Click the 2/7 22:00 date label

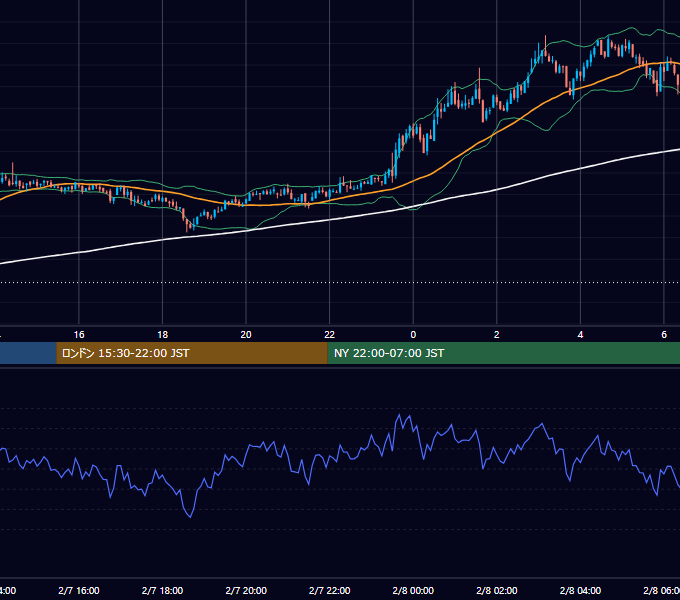[330, 590]
